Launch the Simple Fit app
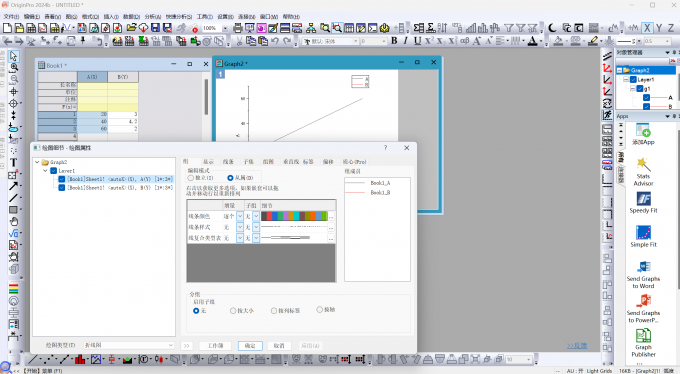 (x=643, y=236)
